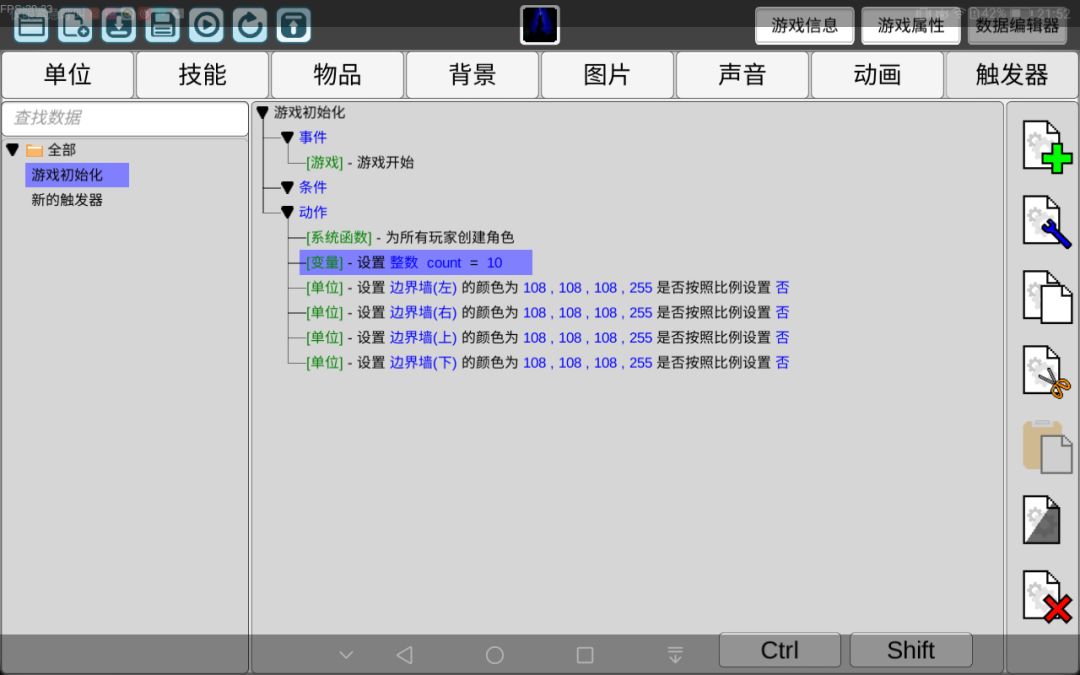Click 否 in 边界墙(上) row
1080x675 pixels.
pyautogui.click(x=782, y=338)
